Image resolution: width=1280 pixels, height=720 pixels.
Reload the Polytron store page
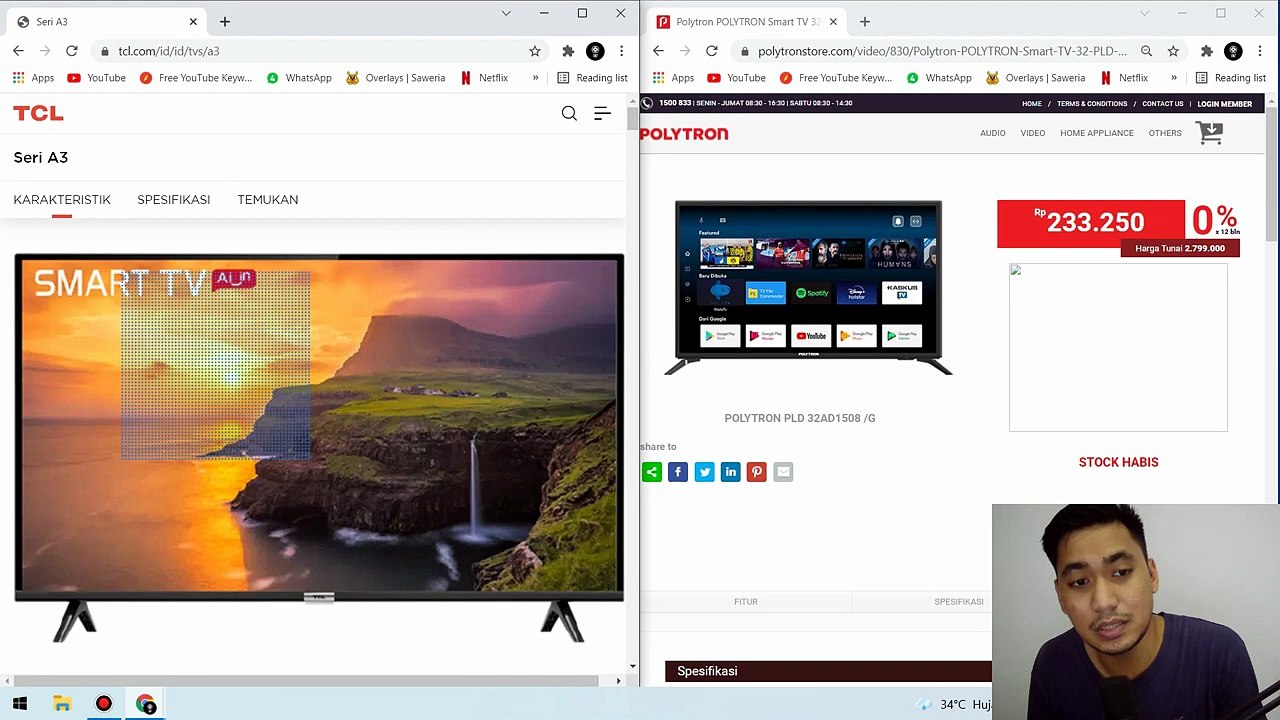click(x=712, y=51)
